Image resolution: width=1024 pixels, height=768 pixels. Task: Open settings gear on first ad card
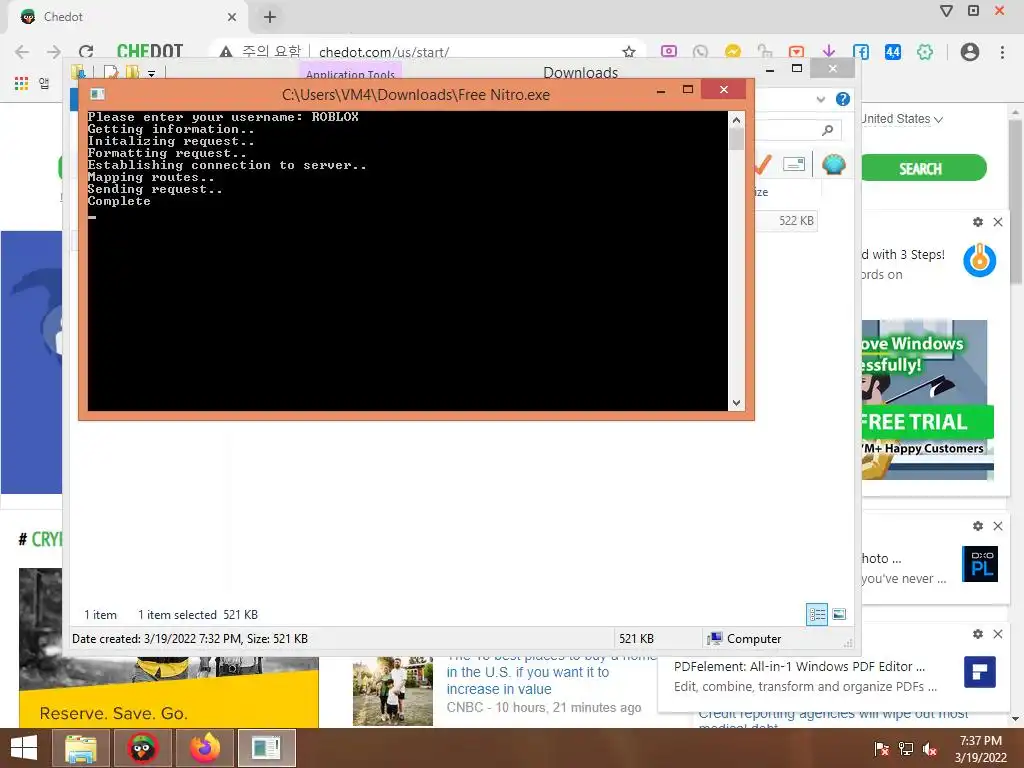[978, 222]
